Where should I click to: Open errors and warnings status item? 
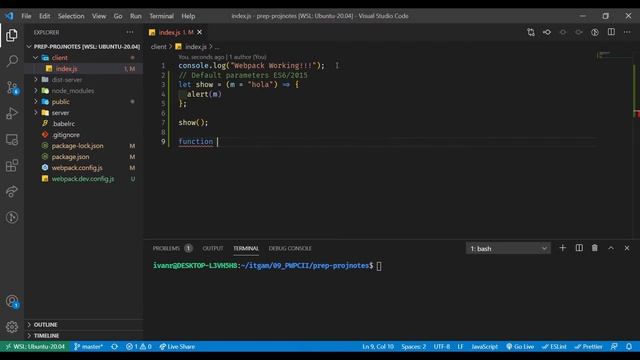(139, 347)
